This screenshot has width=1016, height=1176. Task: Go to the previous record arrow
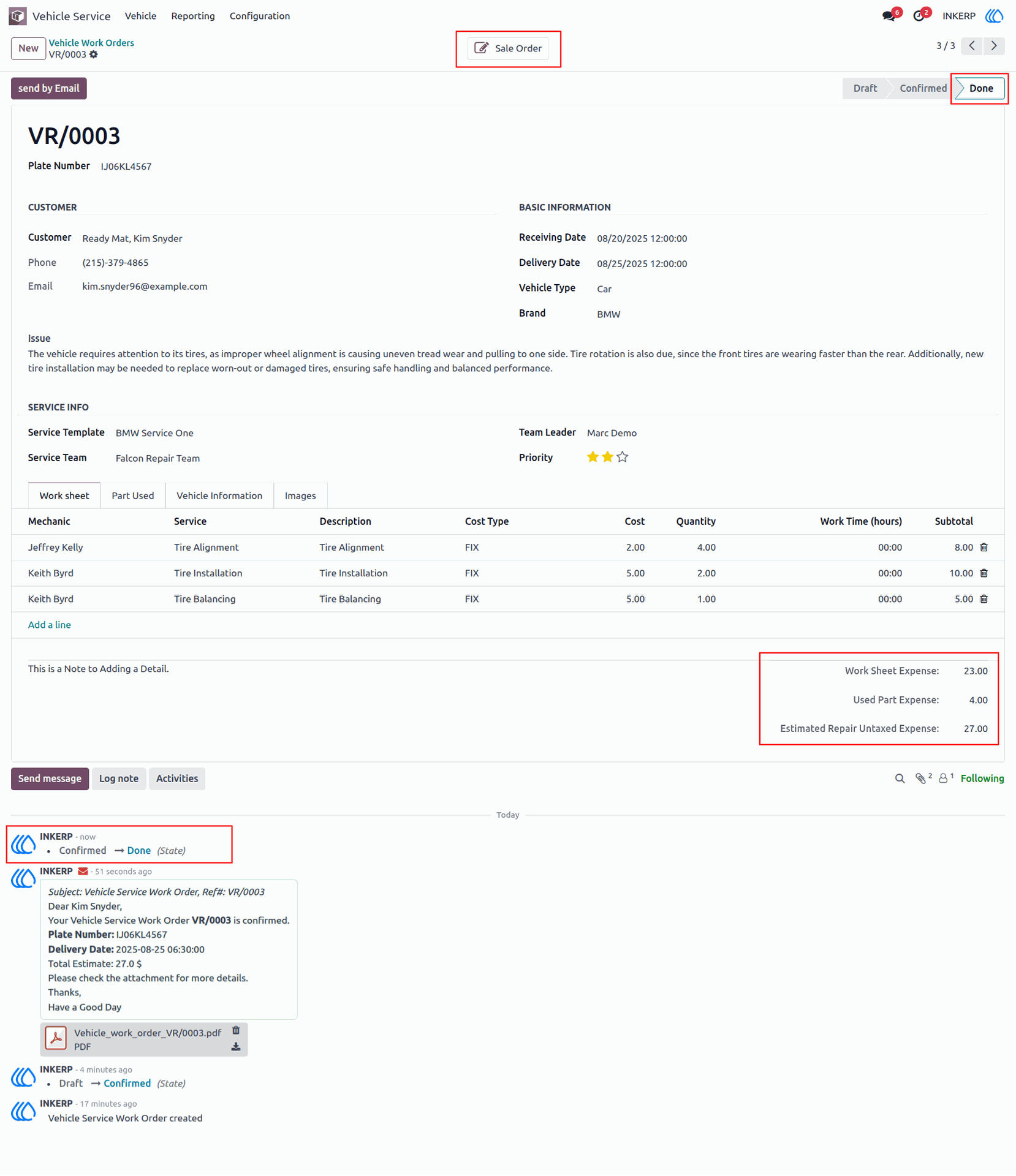(972, 46)
